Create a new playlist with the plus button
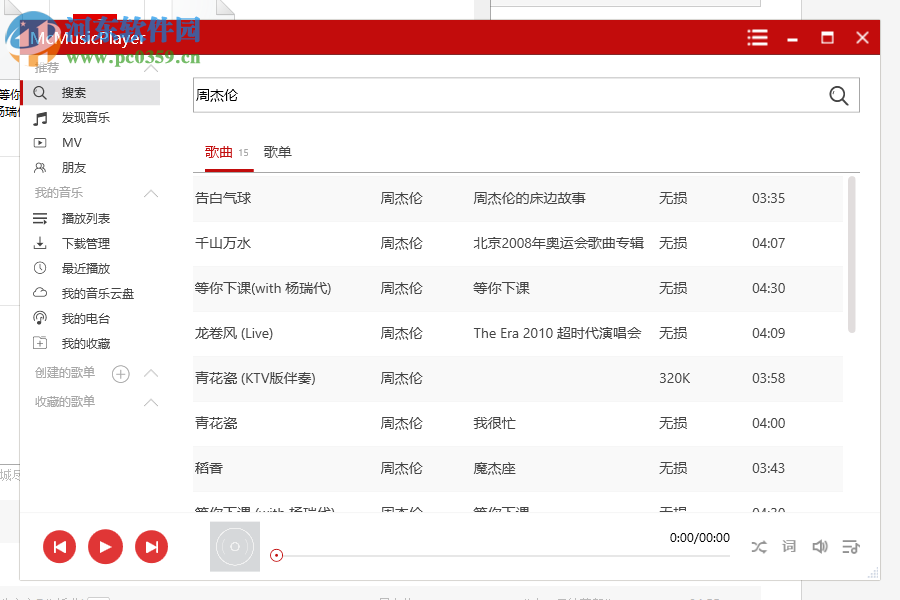The width and height of the screenshot is (900, 600). coord(120,373)
